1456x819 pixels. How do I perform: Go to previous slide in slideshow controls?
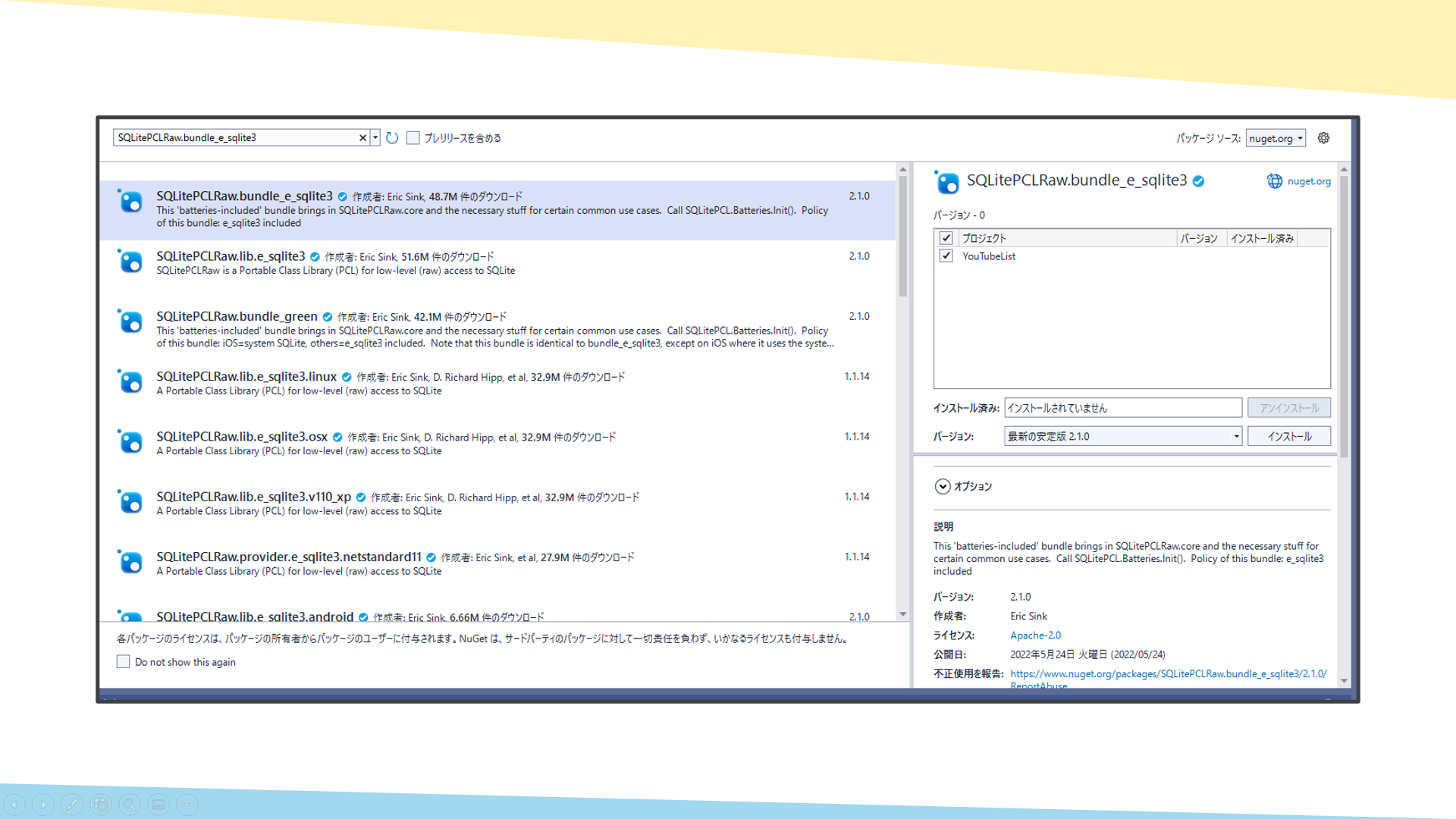14,804
